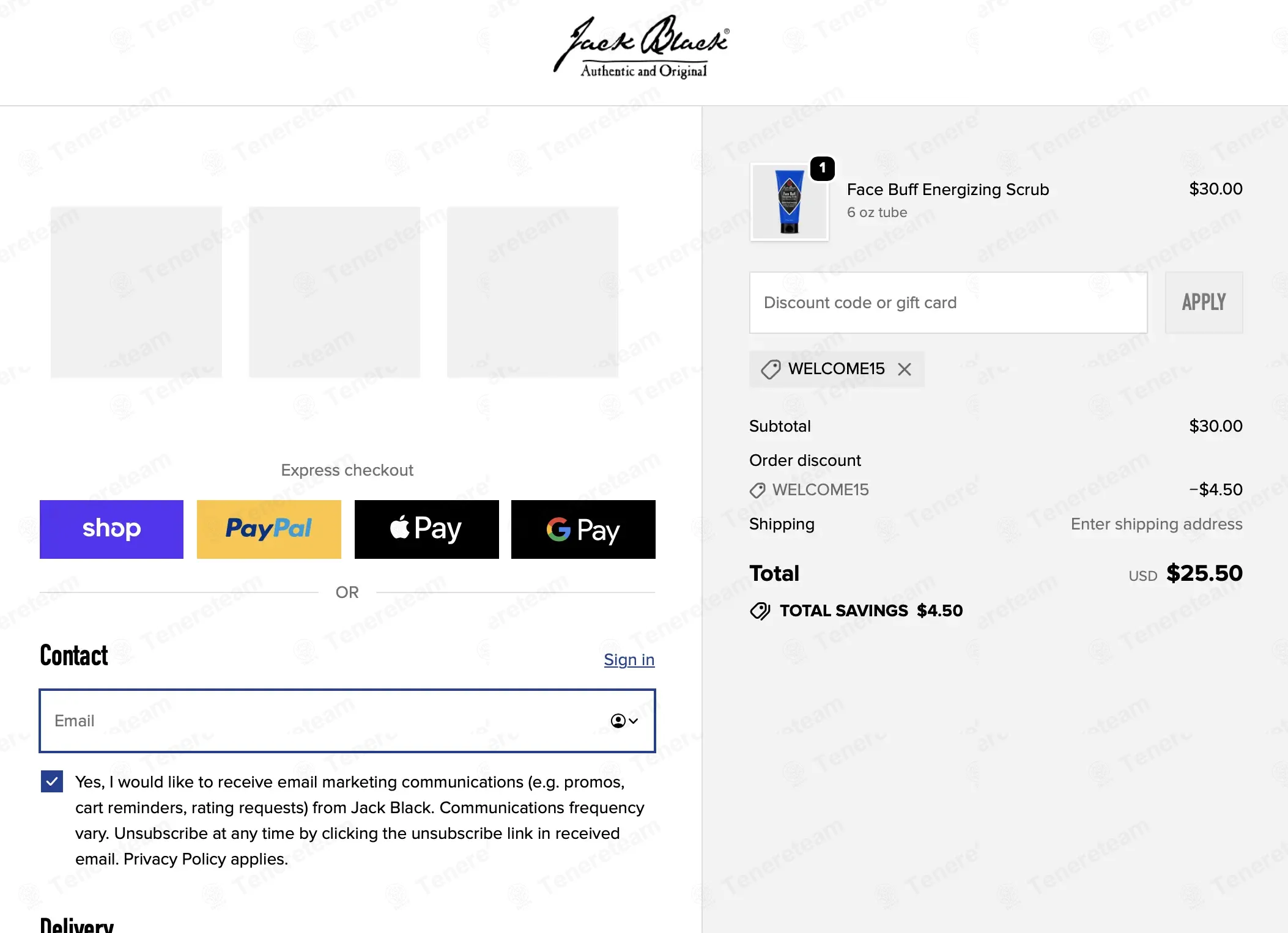Select Apple Pay express checkout
The height and width of the screenshot is (933, 1288).
427,529
